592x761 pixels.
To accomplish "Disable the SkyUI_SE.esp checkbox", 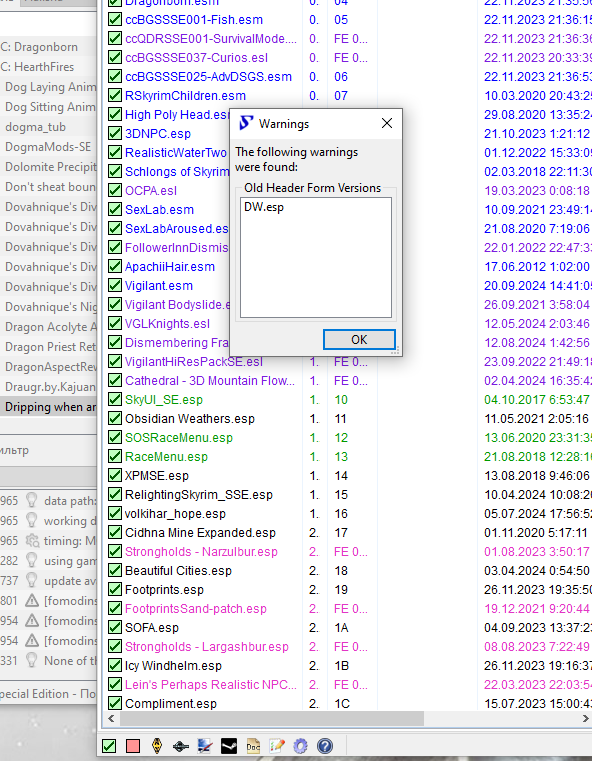I will [115, 399].
